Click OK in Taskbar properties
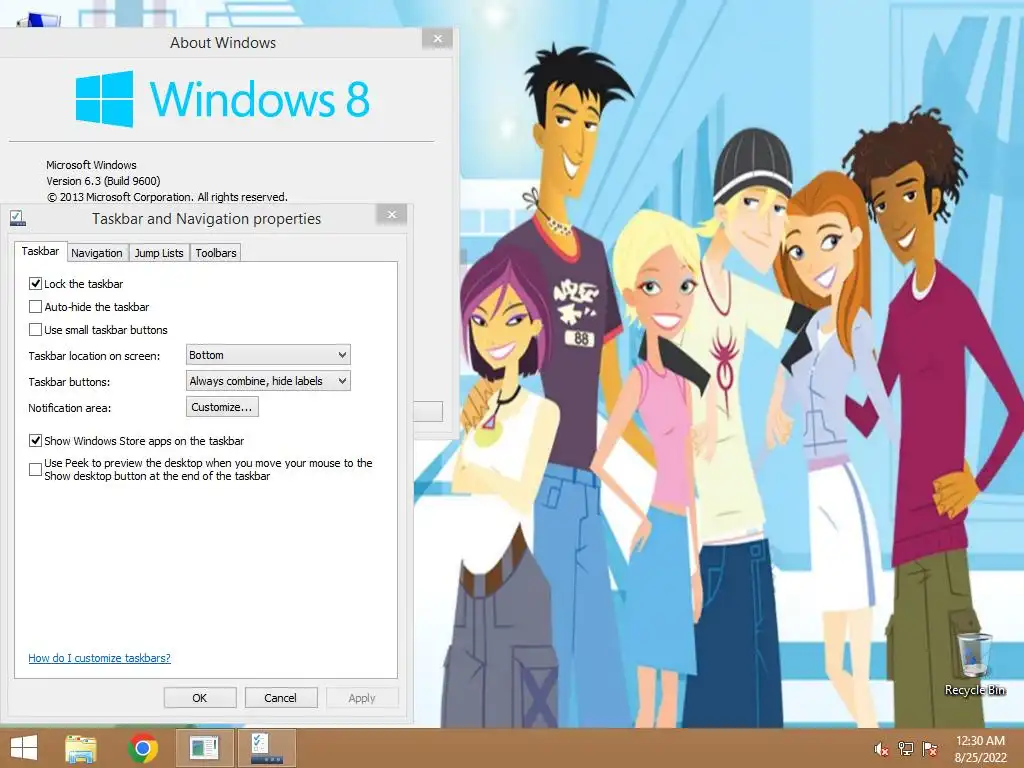The image size is (1024, 768). 200,697
